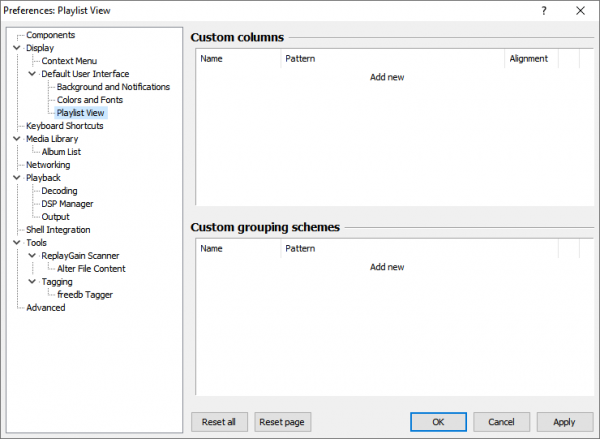Viewport: 600px width, 439px height.
Task: Click the Alignment column header
Action: point(529,59)
